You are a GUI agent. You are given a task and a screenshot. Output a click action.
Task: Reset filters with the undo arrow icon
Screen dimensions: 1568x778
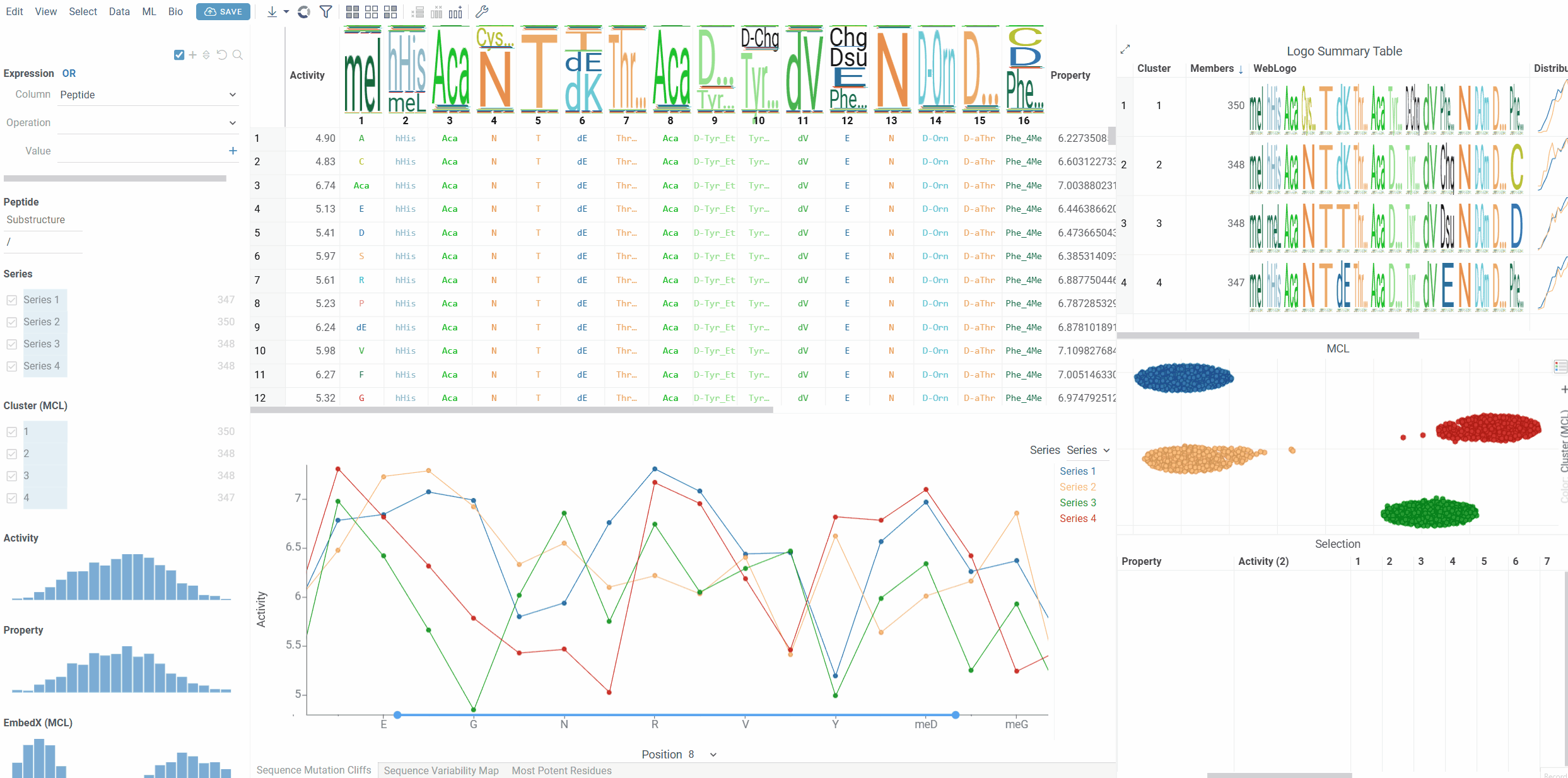pyautogui.click(x=221, y=55)
